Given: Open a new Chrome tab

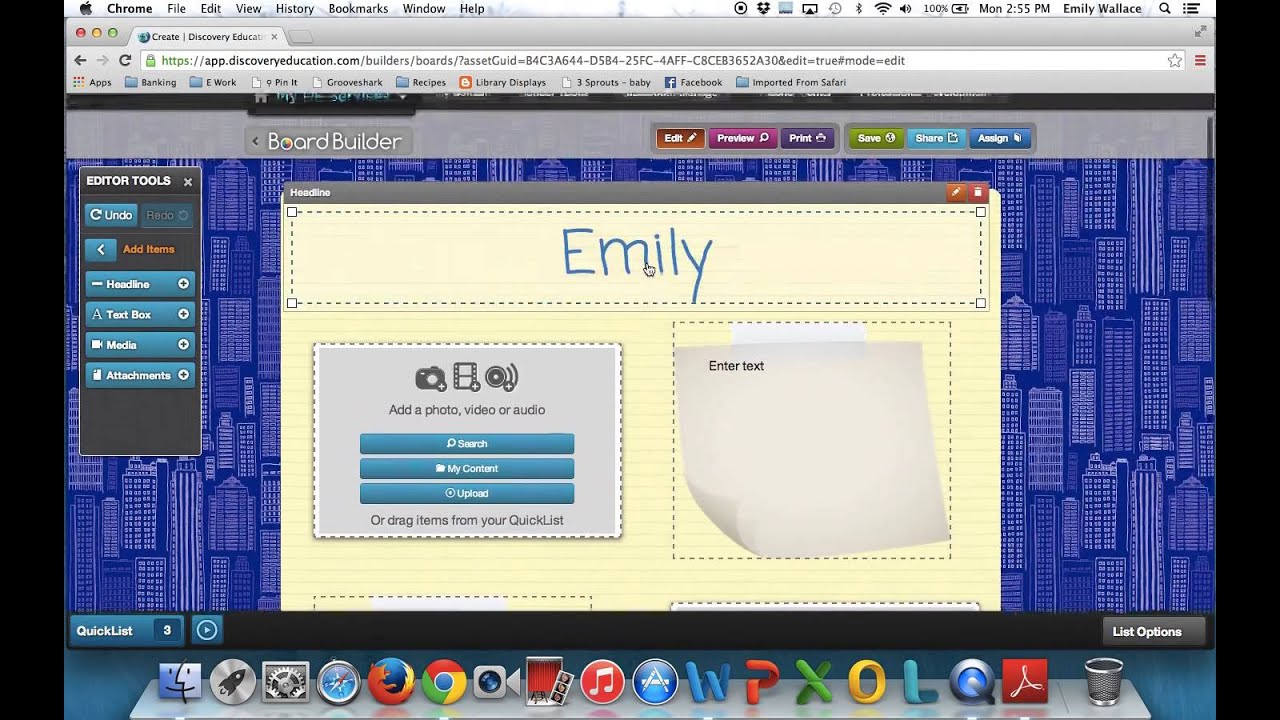Looking at the screenshot, I should (x=301, y=37).
